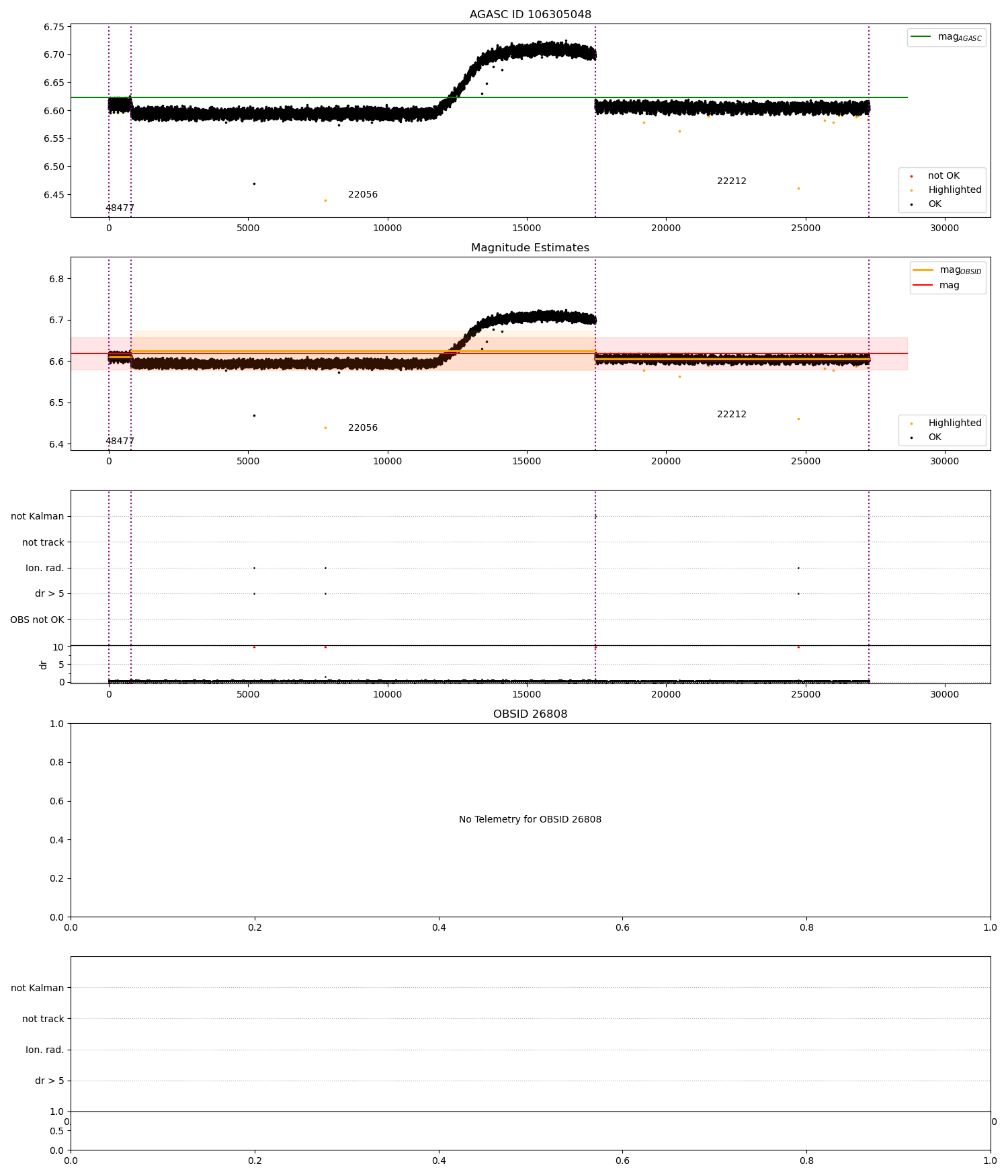
Task: Select the 'Magnitude Estimates' plot title
Action: [530, 248]
